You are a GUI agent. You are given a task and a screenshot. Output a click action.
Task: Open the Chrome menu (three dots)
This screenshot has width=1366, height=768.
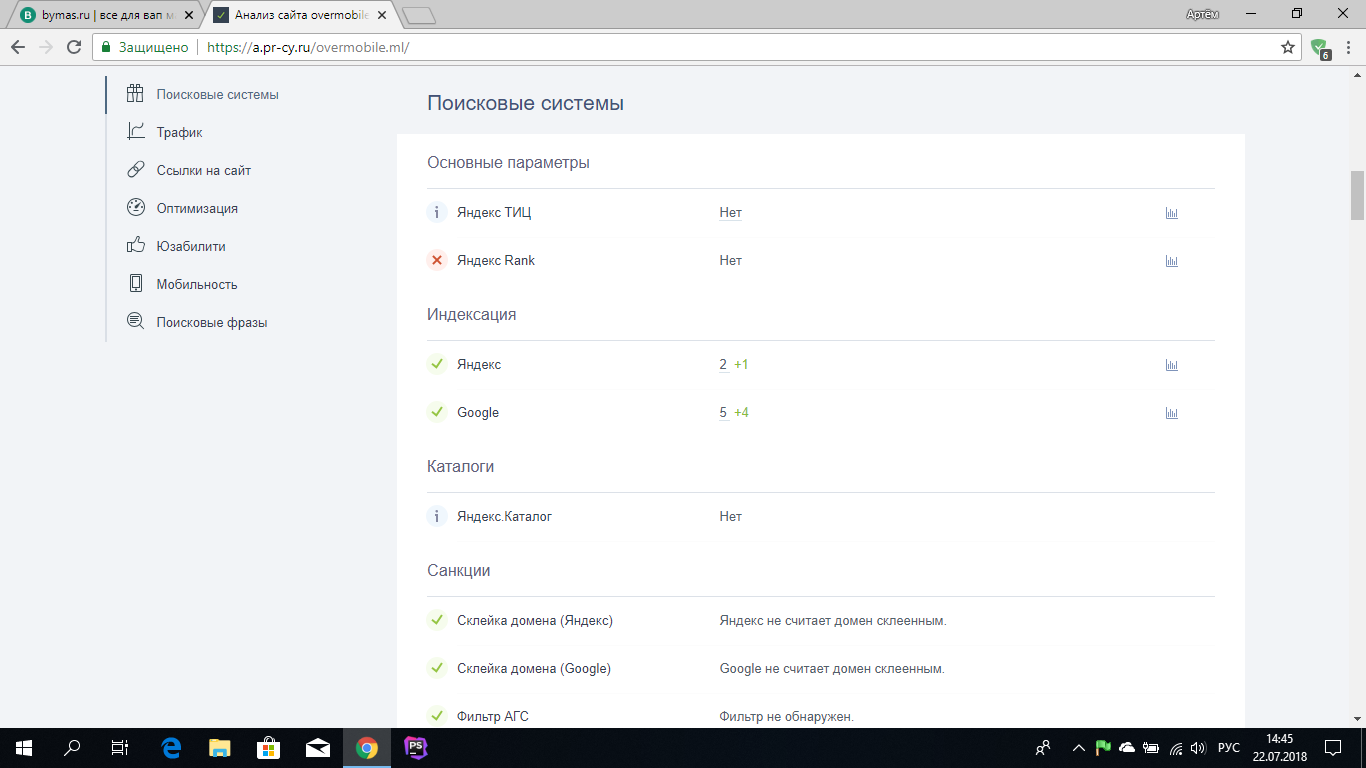pos(1348,47)
